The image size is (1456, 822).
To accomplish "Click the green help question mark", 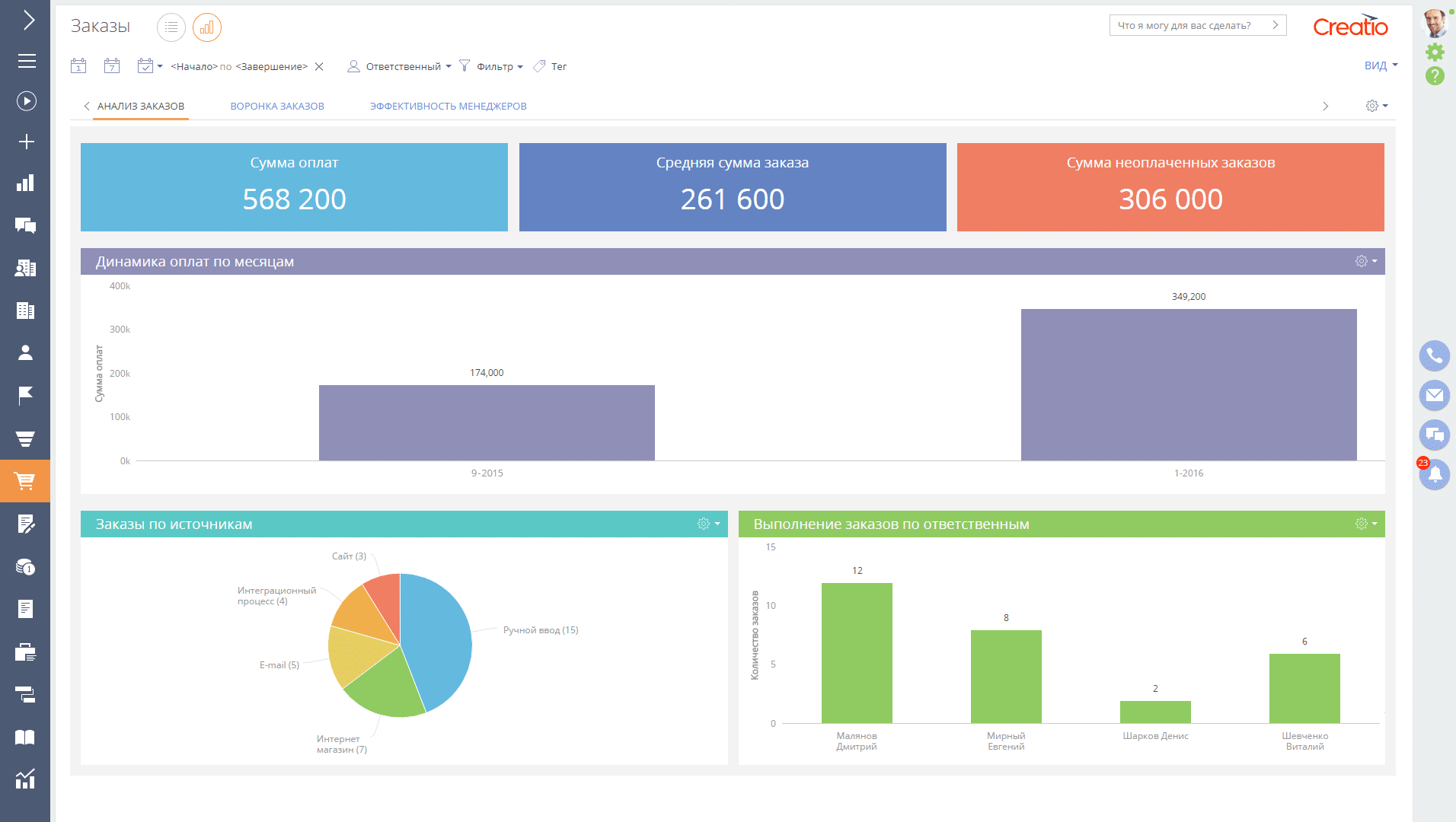I will click(x=1435, y=75).
